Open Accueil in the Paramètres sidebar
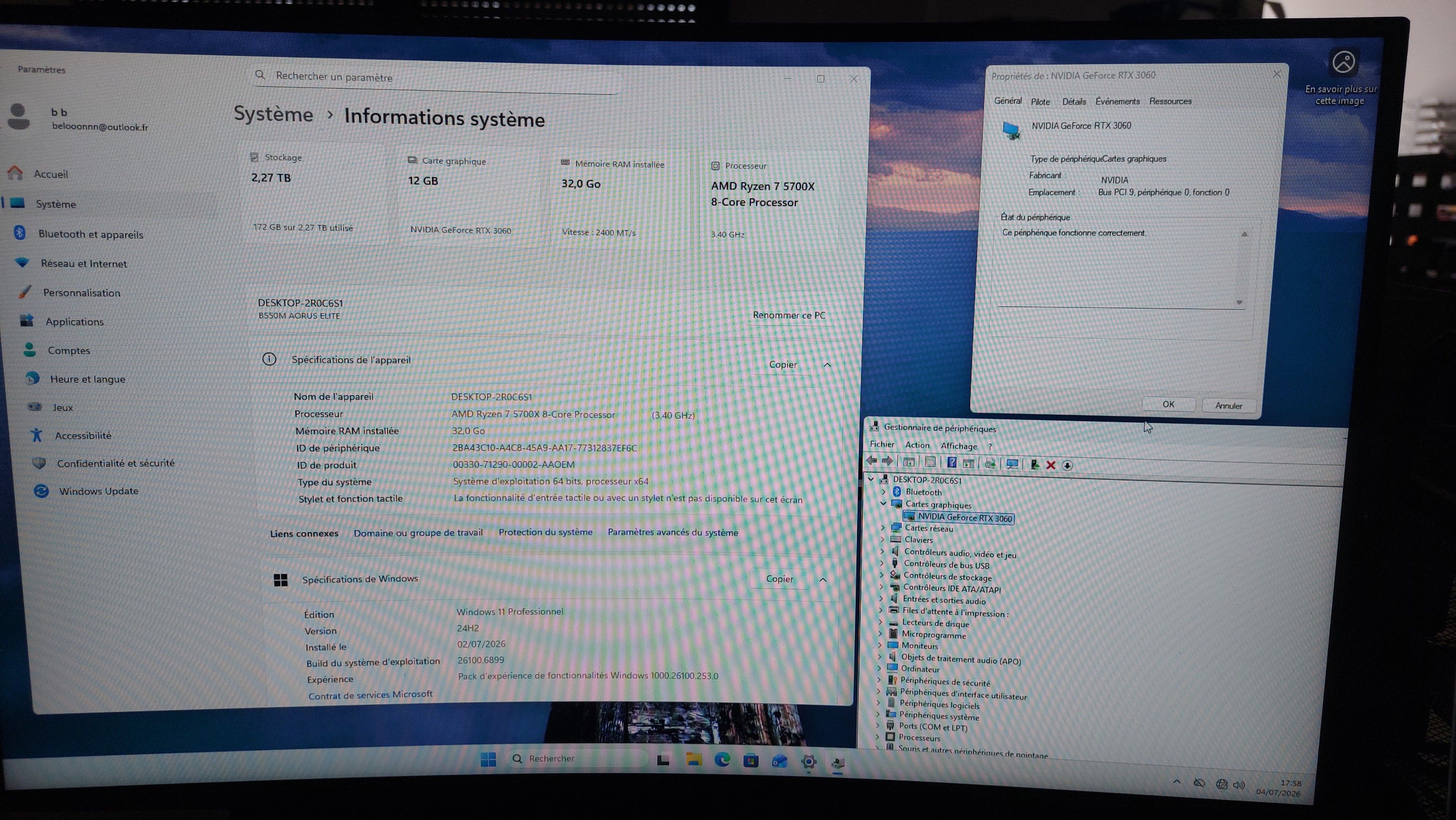 pos(51,174)
